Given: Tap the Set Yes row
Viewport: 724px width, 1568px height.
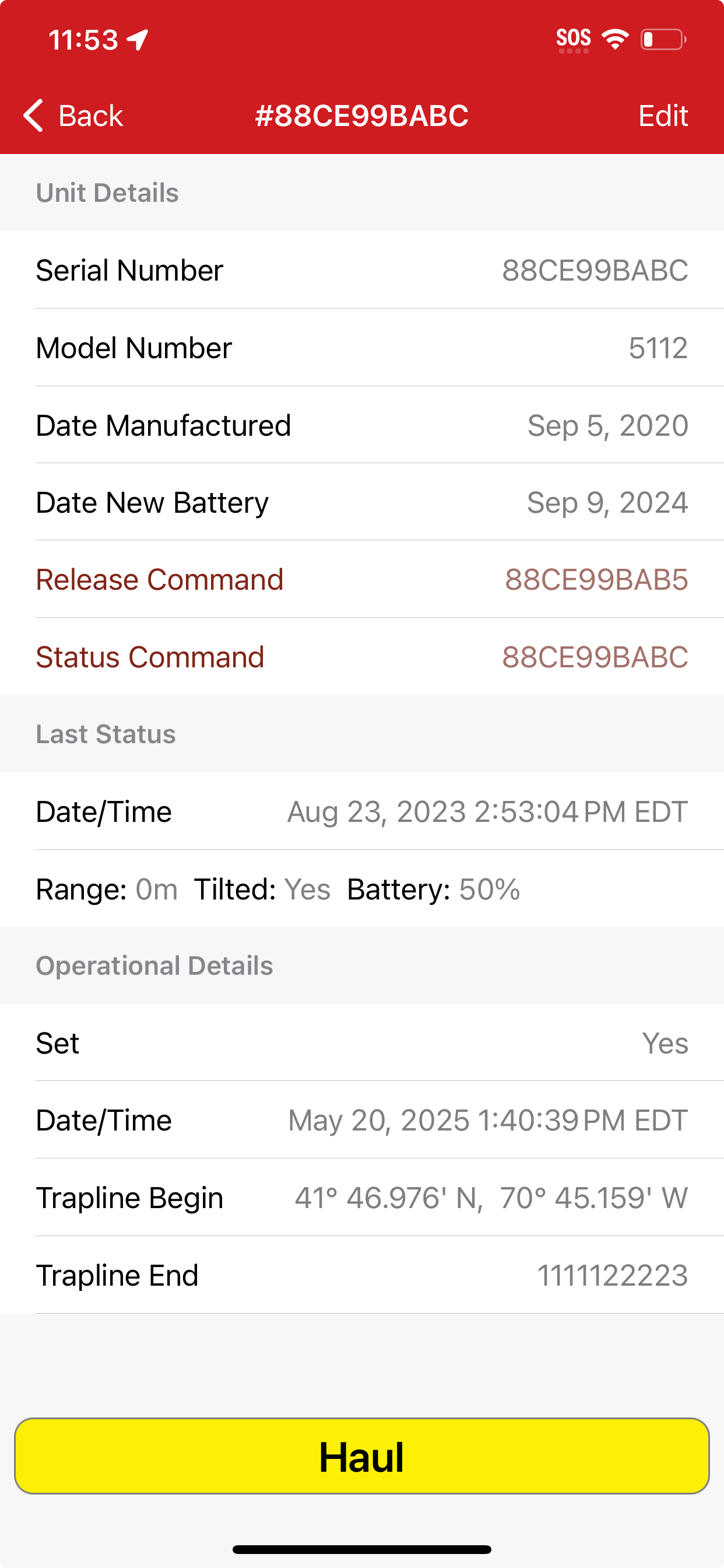Looking at the screenshot, I should 362,1042.
